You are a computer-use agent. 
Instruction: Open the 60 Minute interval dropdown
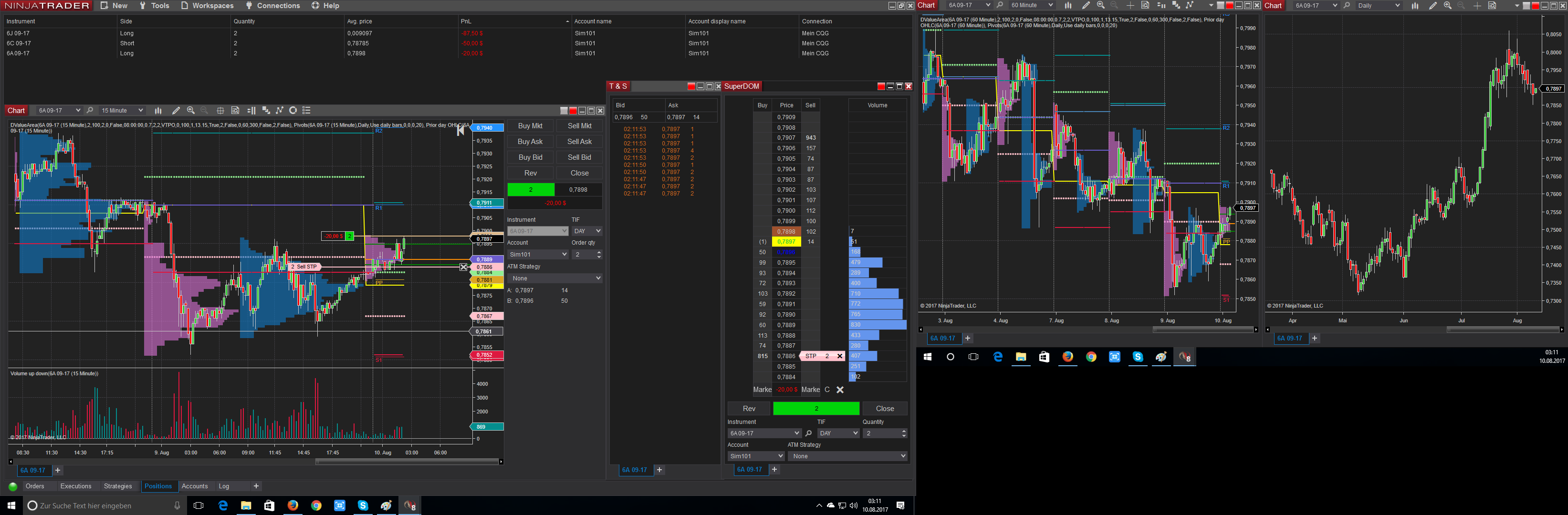point(1031,5)
